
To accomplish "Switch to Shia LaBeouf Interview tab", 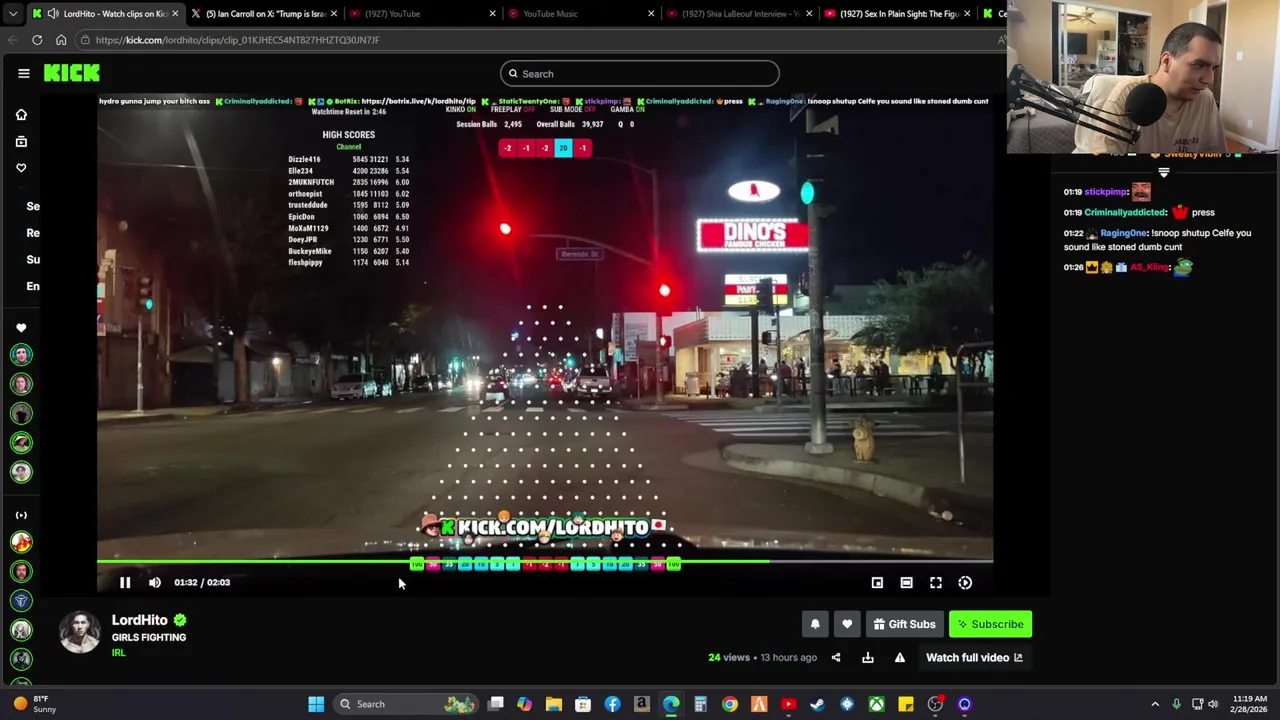I will pyautogui.click(x=738, y=14).
